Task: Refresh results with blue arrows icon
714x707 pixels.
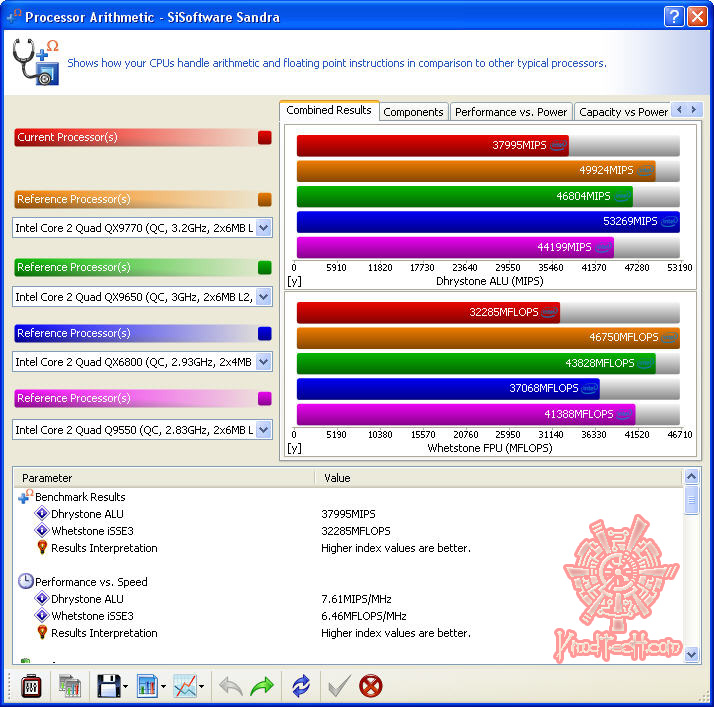Action: coord(301,686)
